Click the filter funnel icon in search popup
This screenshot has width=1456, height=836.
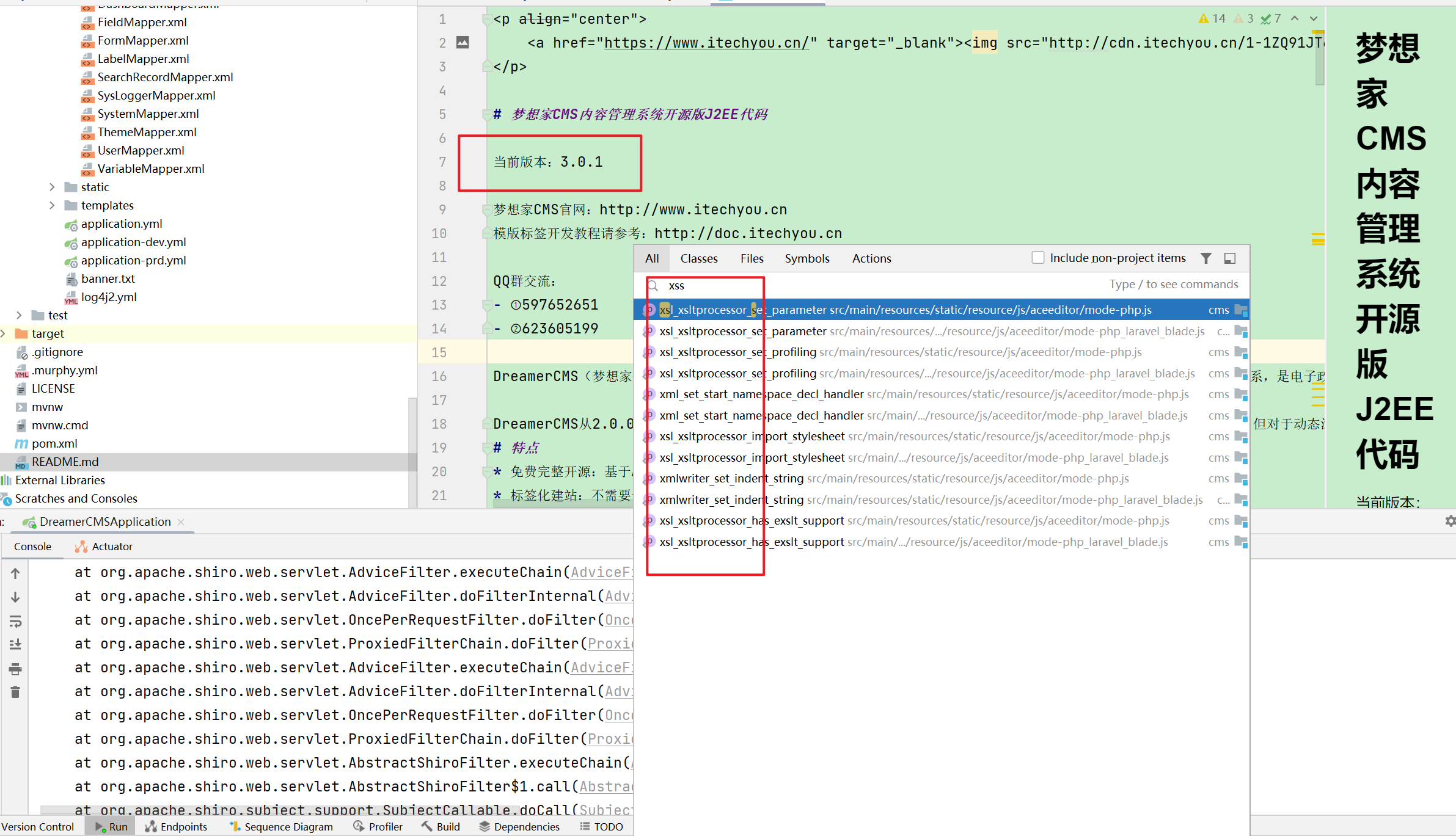point(1205,258)
